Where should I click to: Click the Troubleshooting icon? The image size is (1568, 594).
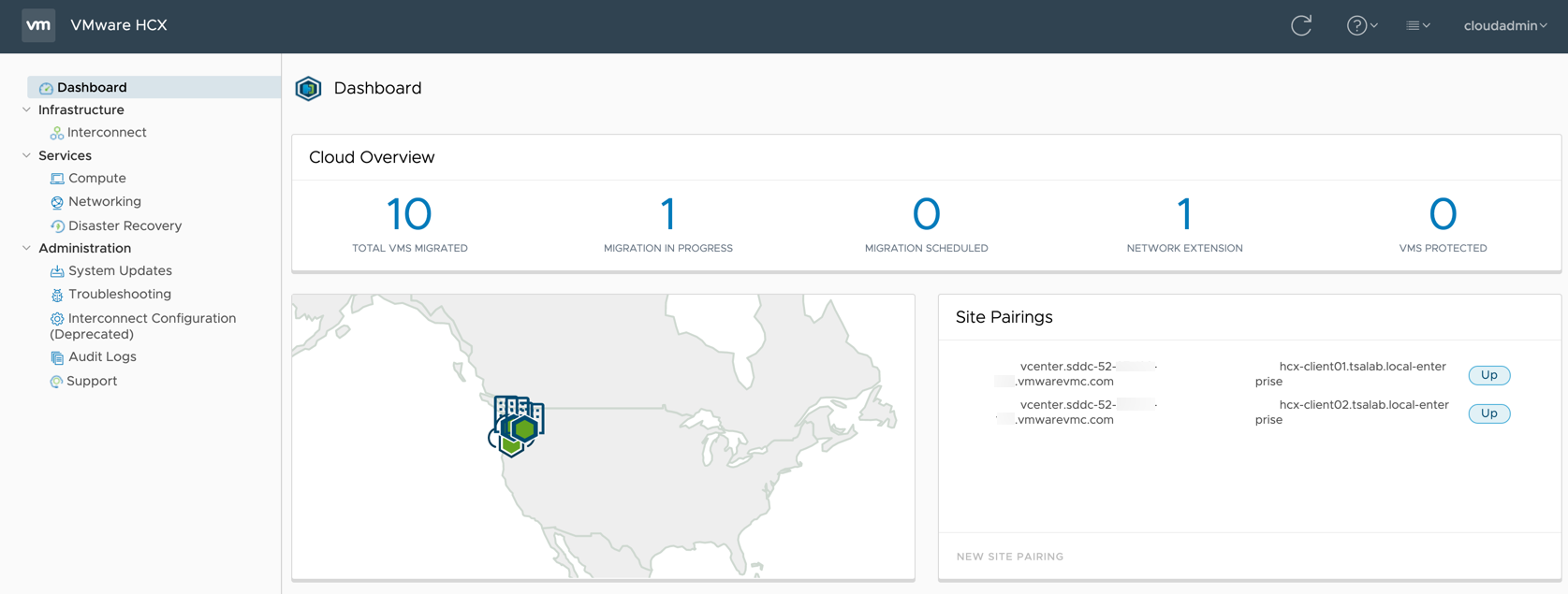click(57, 295)
